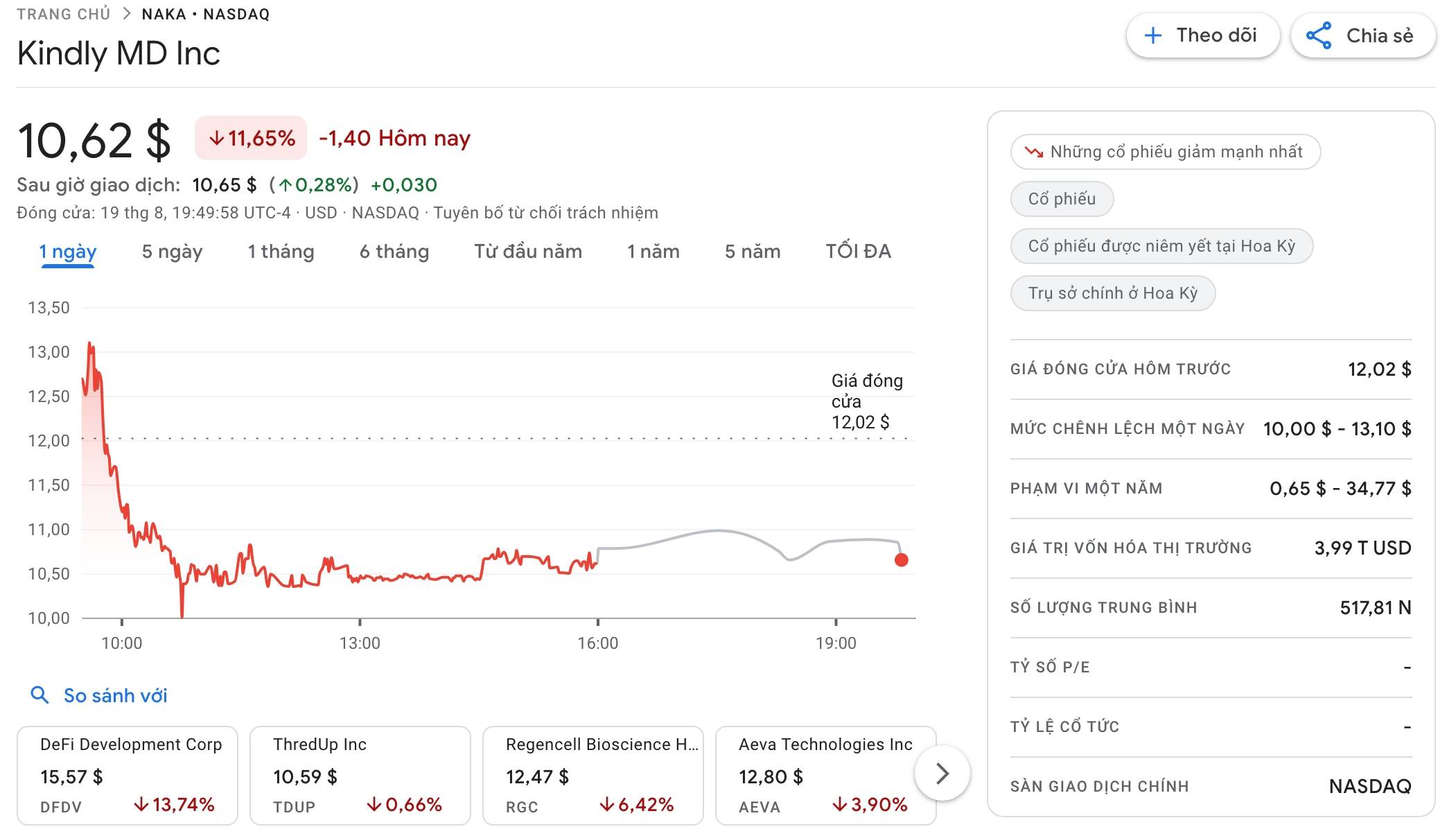The image size is (1456, 836).
Task: Click the TDUP ticker symbol
Action: click(294, 807)
